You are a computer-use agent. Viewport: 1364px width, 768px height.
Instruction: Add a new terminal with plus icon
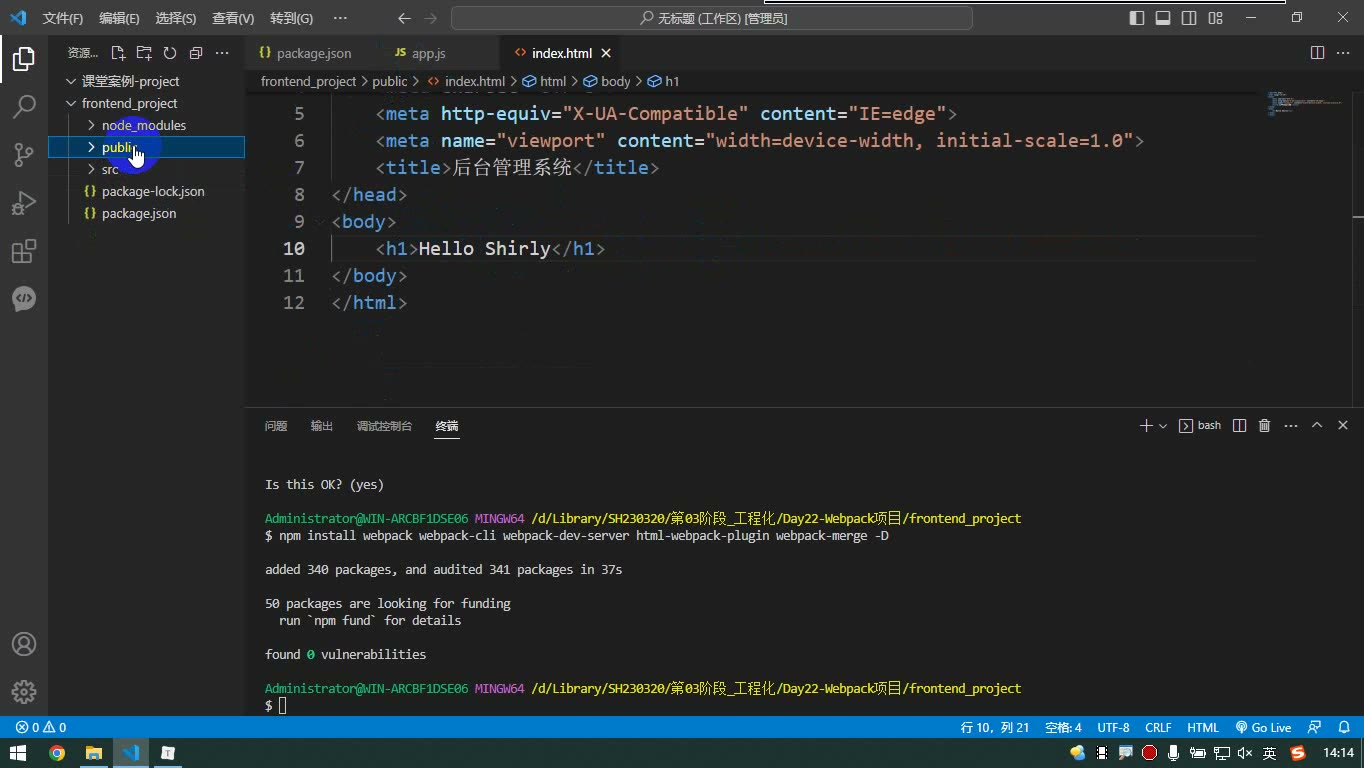(x=1146, y=426)
